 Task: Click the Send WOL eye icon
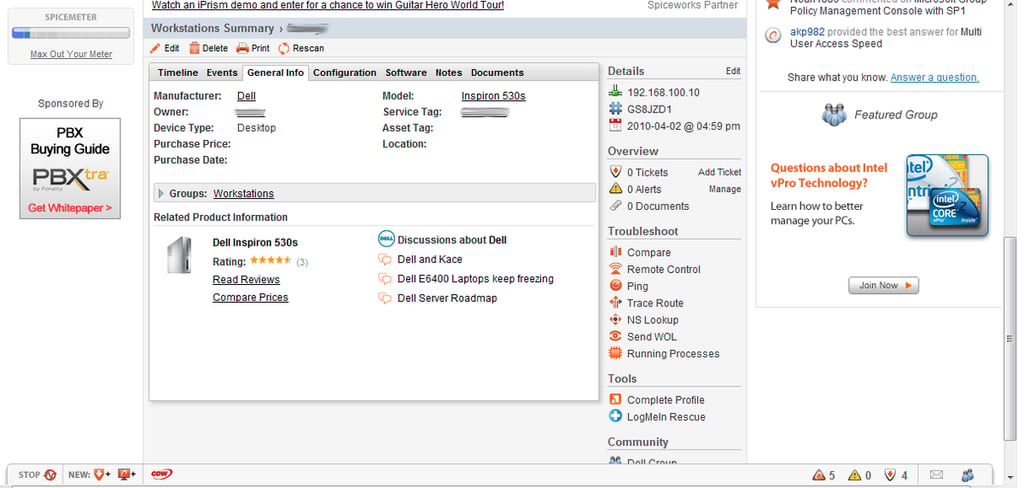point(615,336)
